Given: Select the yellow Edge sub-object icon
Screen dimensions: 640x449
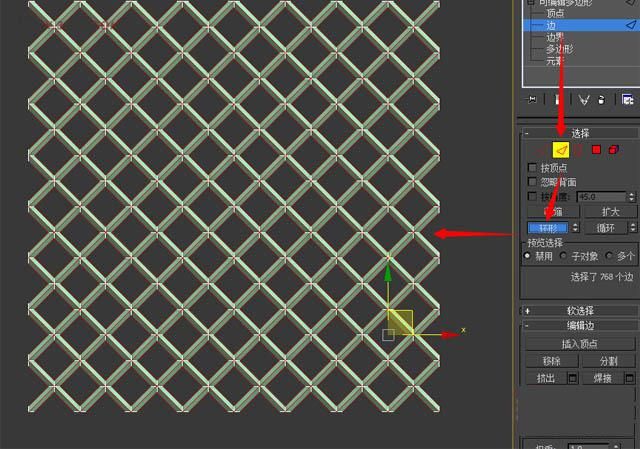Looking at the screenshot, I should pyautogui.click(x=561, y=150).
